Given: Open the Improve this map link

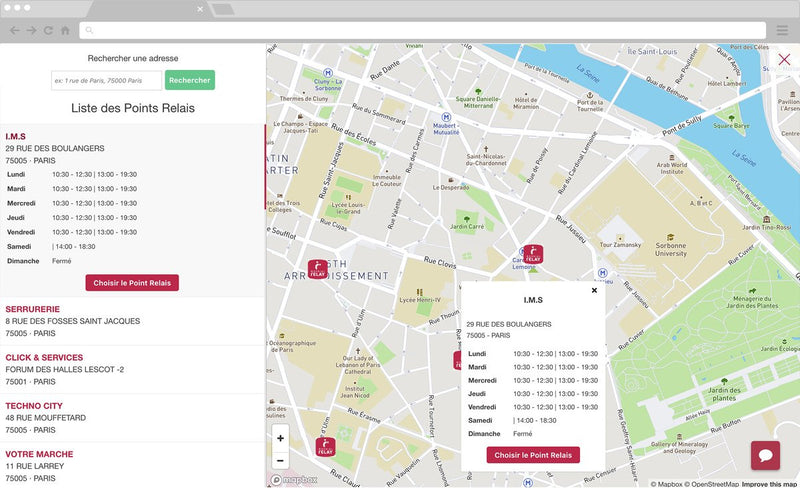Looking at the screenshot, I should (x=769, y=484).
